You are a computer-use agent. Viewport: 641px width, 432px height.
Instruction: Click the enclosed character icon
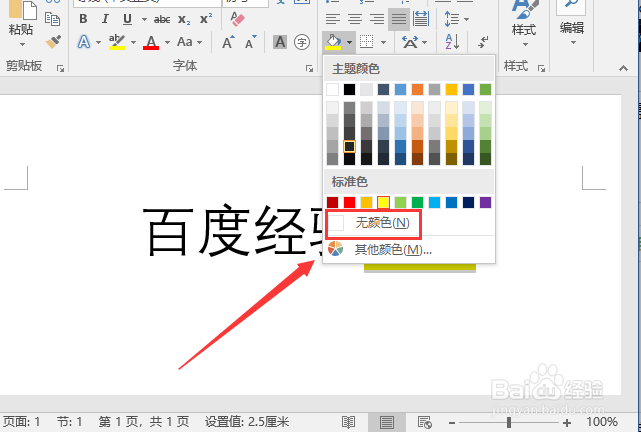[x=302, y=42]
